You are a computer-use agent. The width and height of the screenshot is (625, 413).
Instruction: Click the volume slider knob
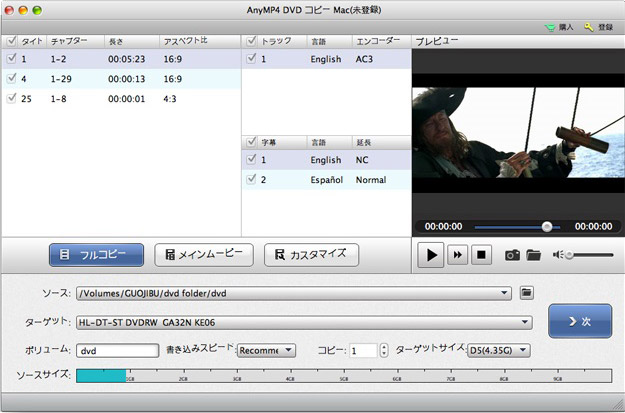pyautogui.click(x=570, y=255)
